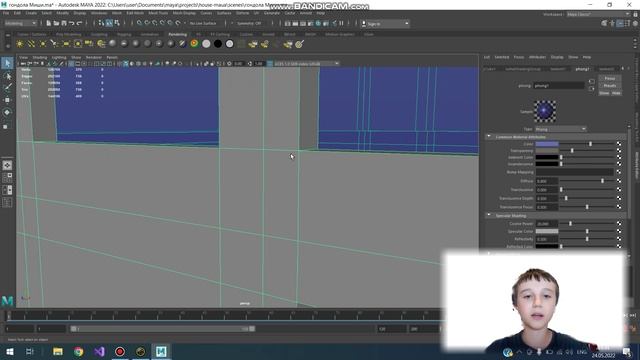Click the Undo arrow icon
Viewport: 640px width, 360px height.
[72, 23]
